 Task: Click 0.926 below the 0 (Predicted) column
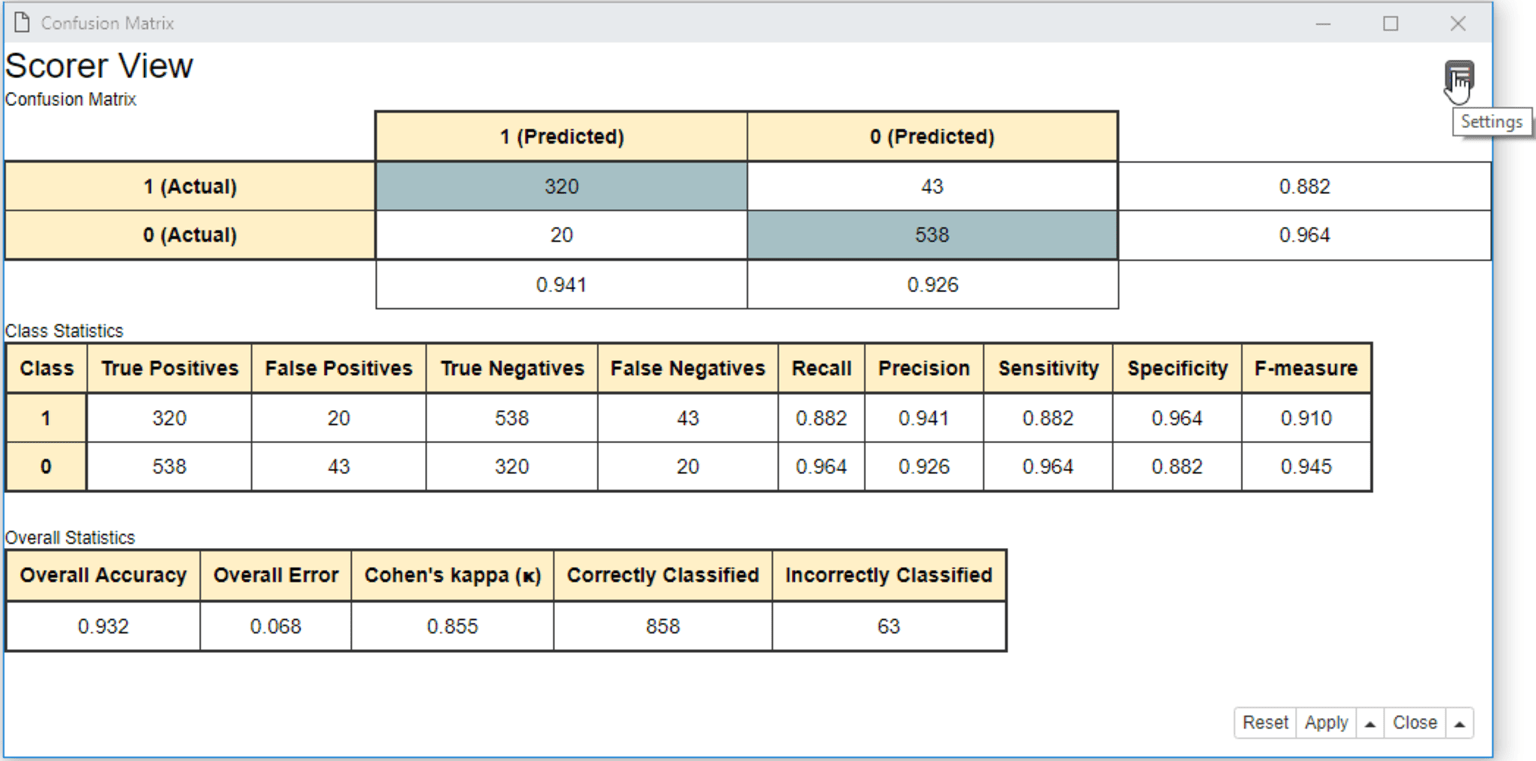coord(932,284)
